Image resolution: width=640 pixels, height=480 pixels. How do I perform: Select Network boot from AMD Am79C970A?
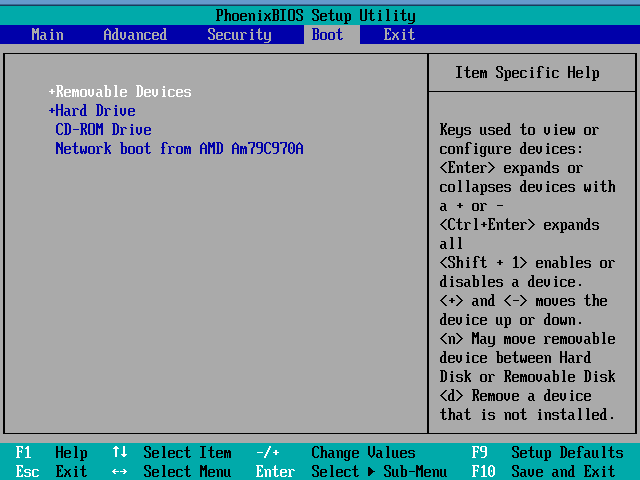pyautogui.click(x=179, y=149)
